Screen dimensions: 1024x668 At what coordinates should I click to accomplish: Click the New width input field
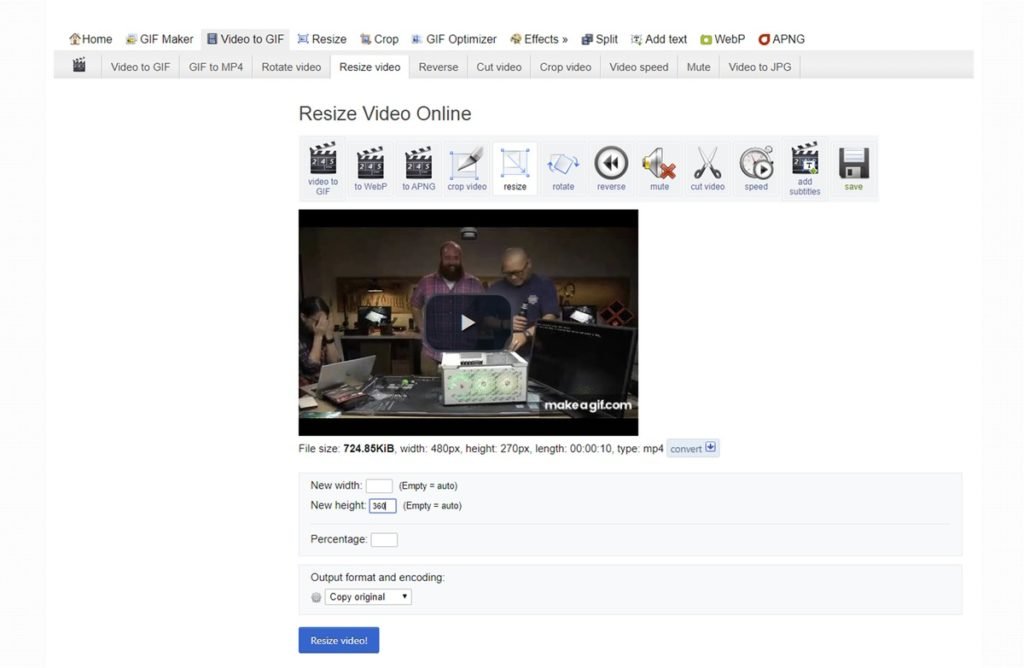point(379,486)
